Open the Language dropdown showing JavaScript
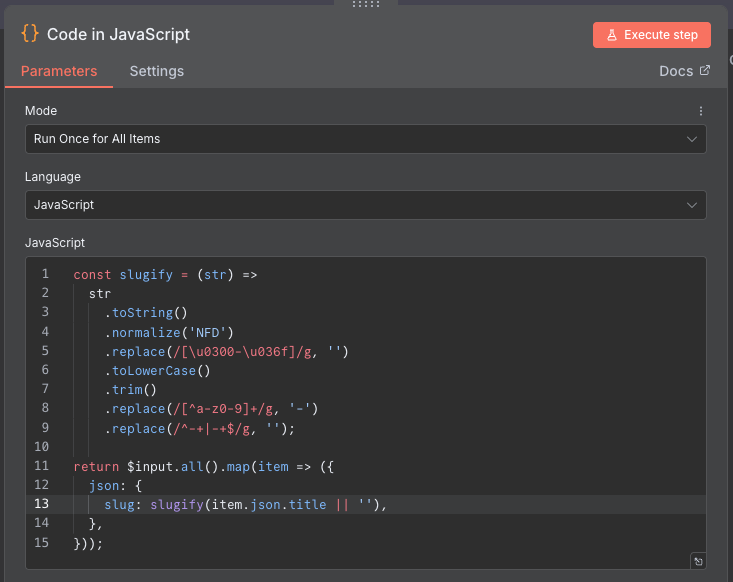The width and height of the screenshot is (733, 582). tap(366, 205)
